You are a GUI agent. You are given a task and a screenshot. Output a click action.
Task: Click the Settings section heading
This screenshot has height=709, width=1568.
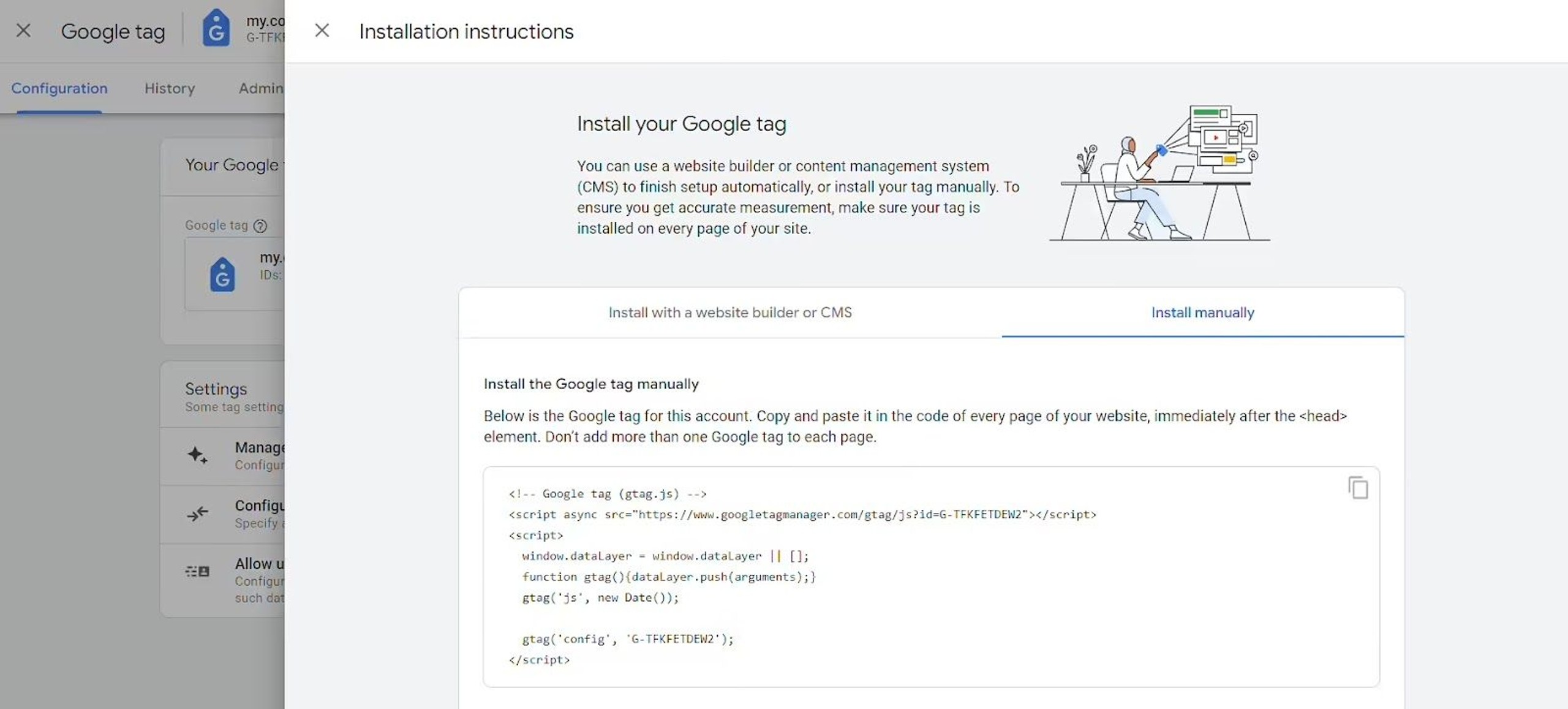click(x=216, y=389)
